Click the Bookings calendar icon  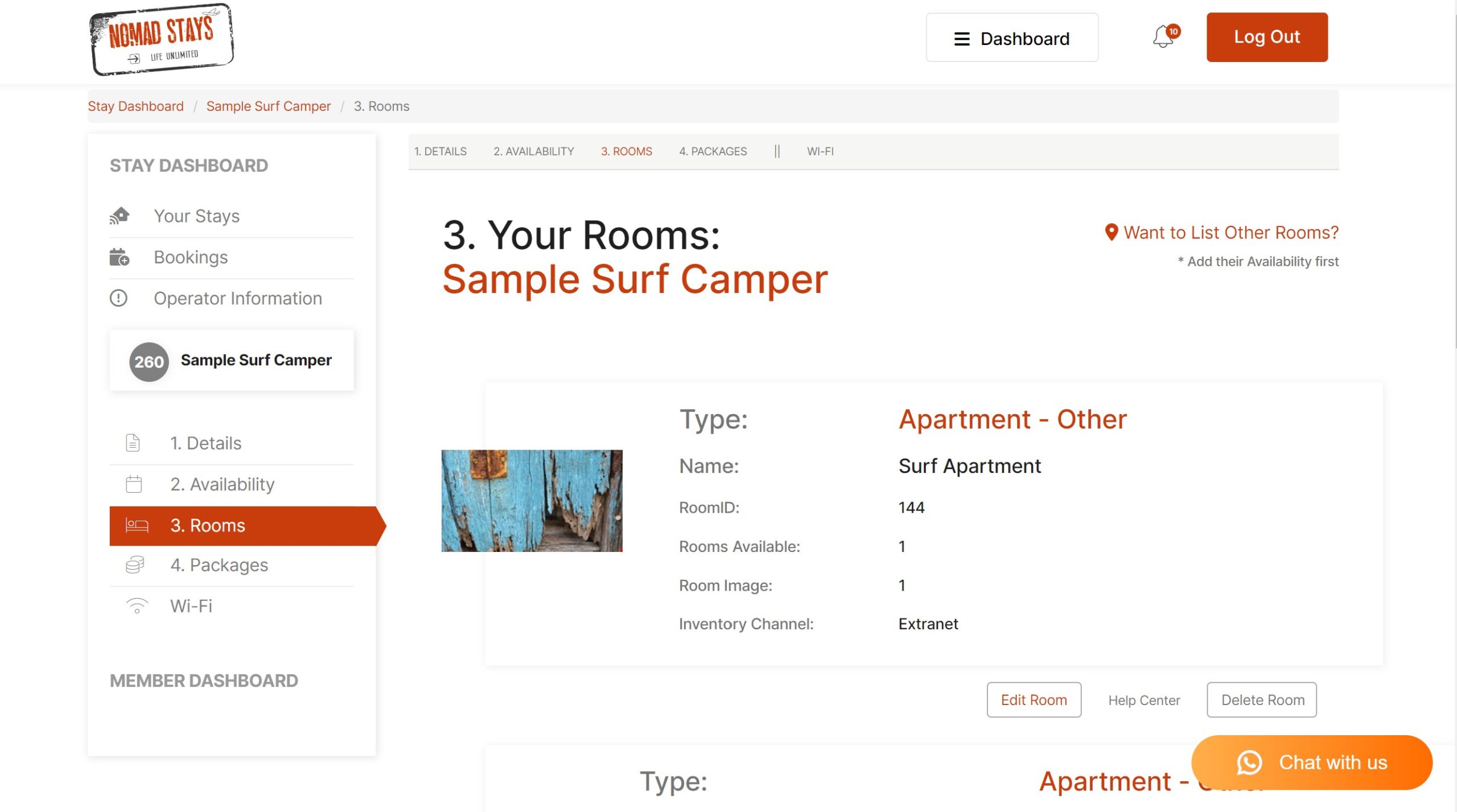(x=120, y=257)
